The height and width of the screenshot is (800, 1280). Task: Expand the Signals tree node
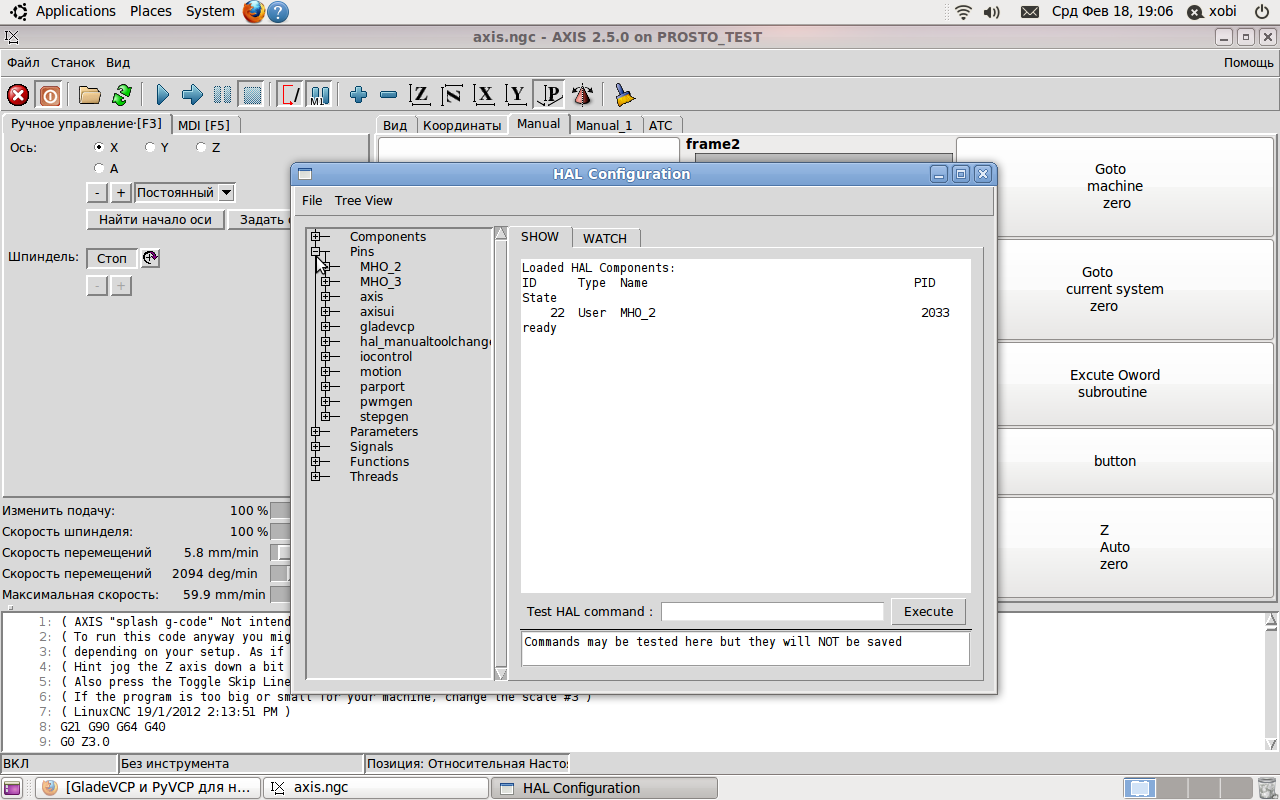click(316, 447)
